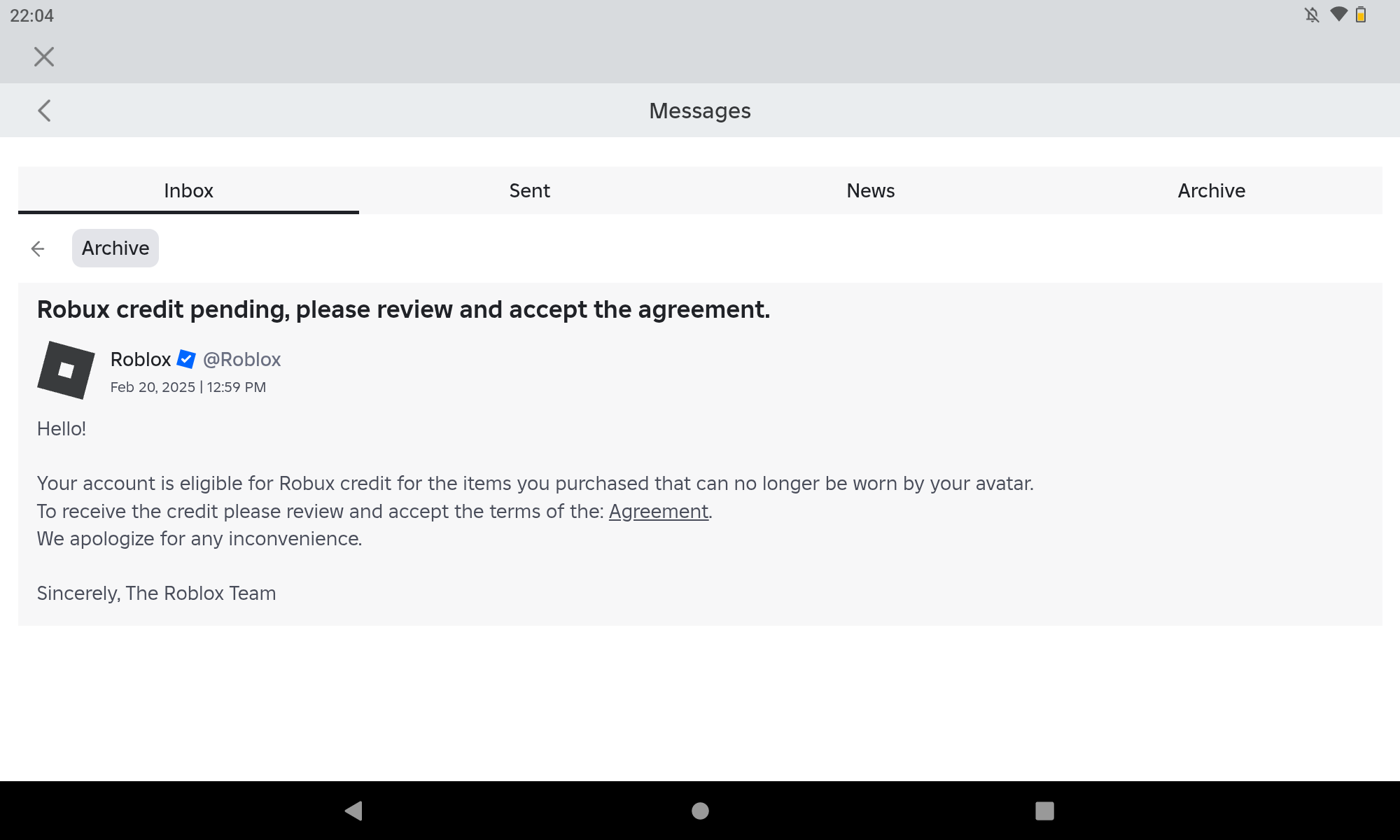Tap Android home circle button
The image size is (1400, 840).
(x=700, y=811)
